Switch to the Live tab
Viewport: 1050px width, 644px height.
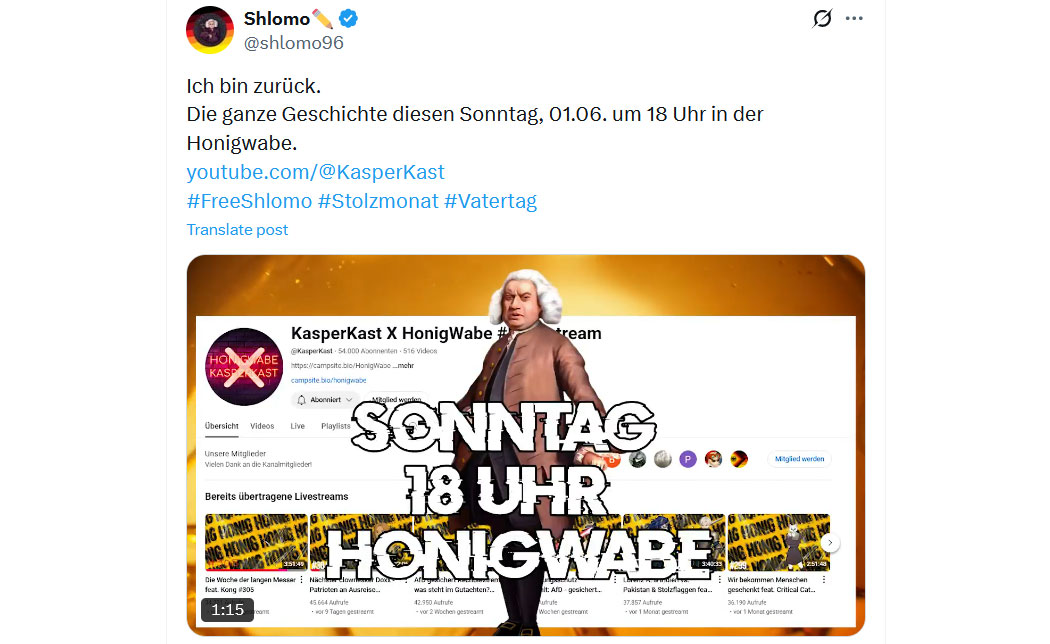(x=297, y=426)
